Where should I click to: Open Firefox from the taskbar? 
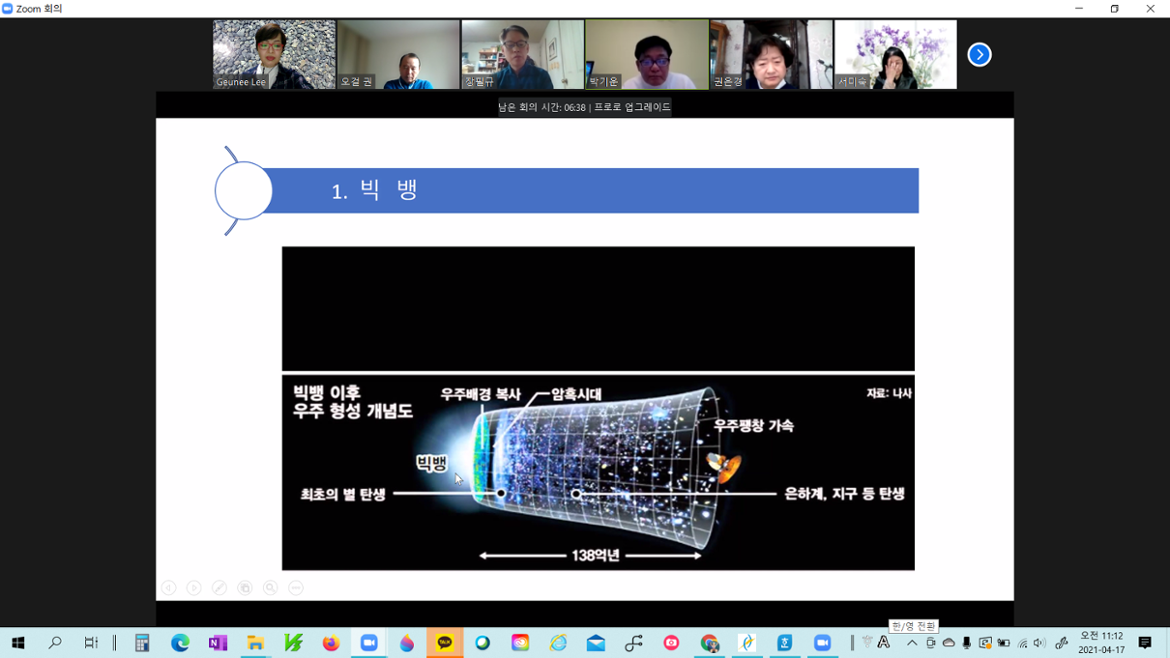(331, 643)
